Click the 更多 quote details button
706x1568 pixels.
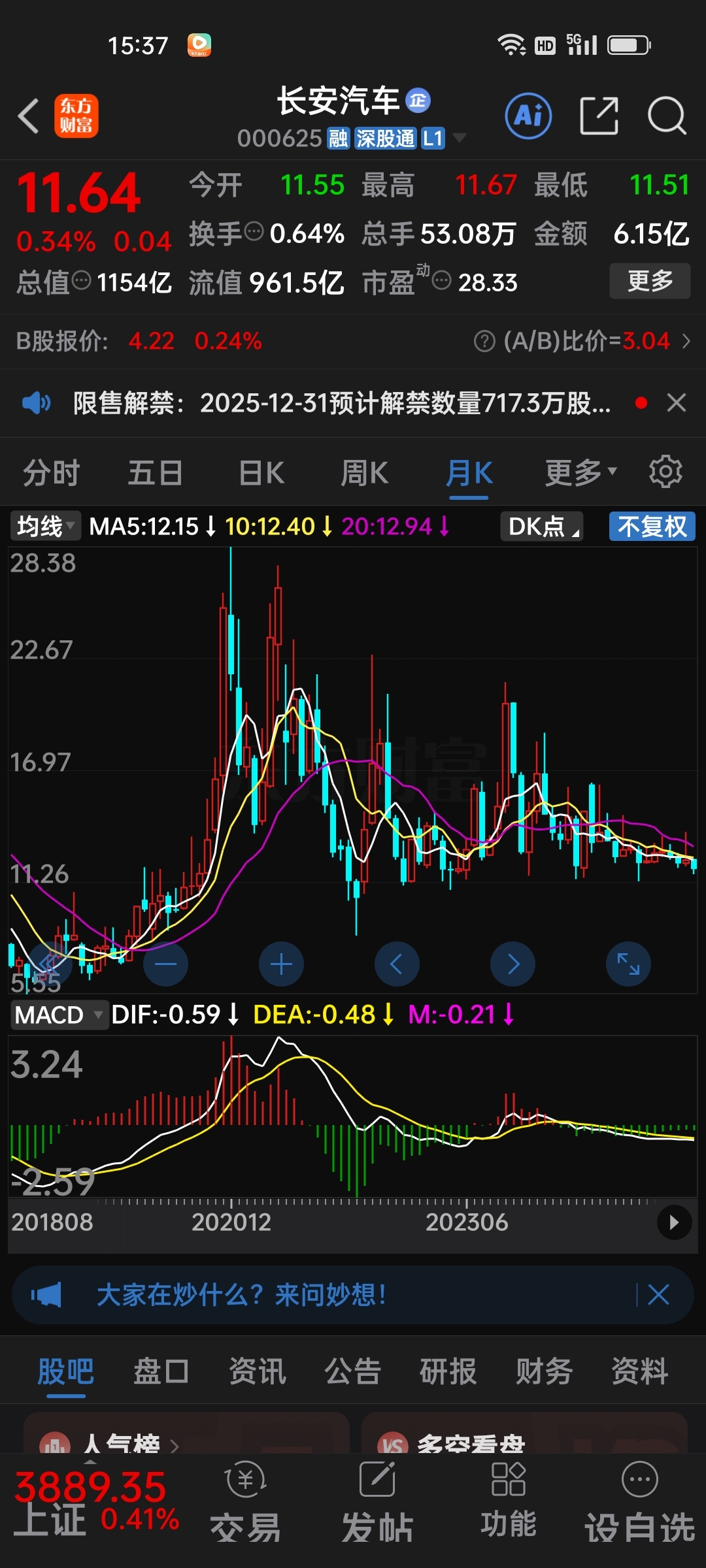pyautogui.click(x=650, y=281)
